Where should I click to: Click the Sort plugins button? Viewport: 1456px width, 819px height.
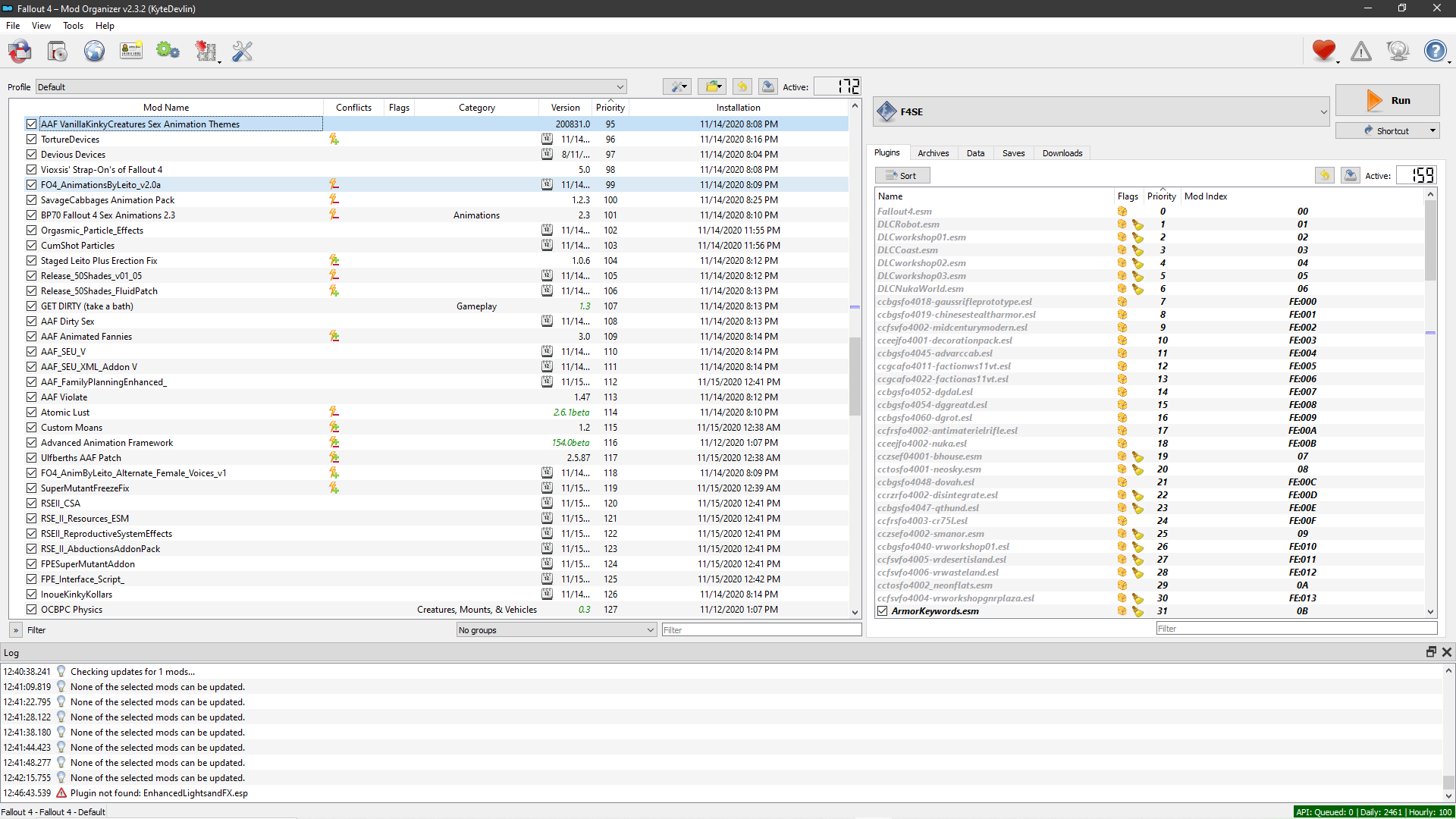tap(902, 175)
